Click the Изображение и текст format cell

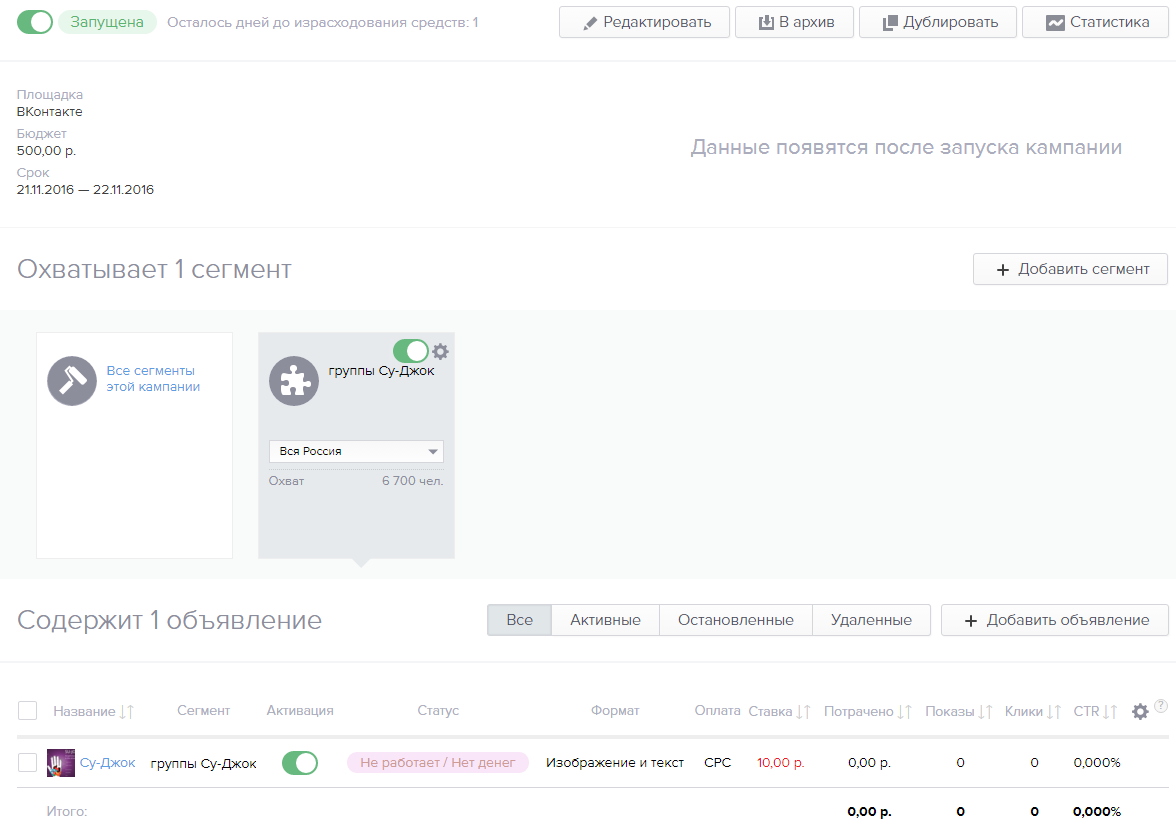pyautogui.click(x=615, y=763)
